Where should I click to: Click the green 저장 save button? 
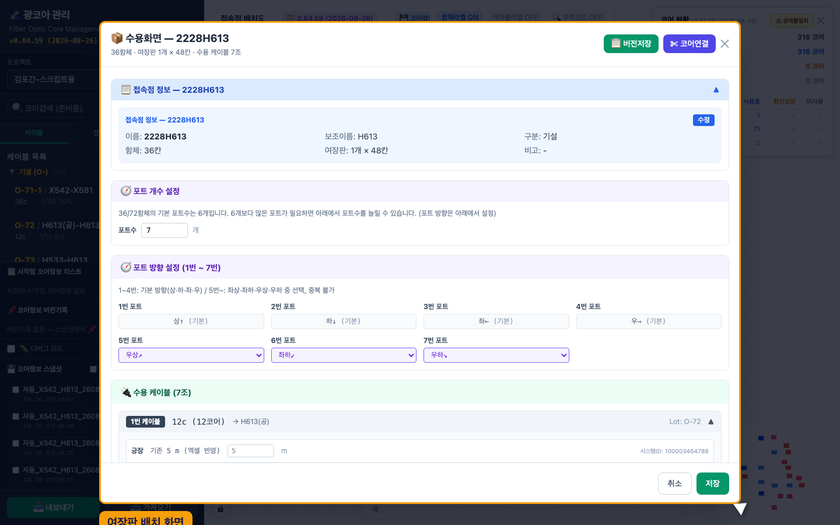pos(712,483)
